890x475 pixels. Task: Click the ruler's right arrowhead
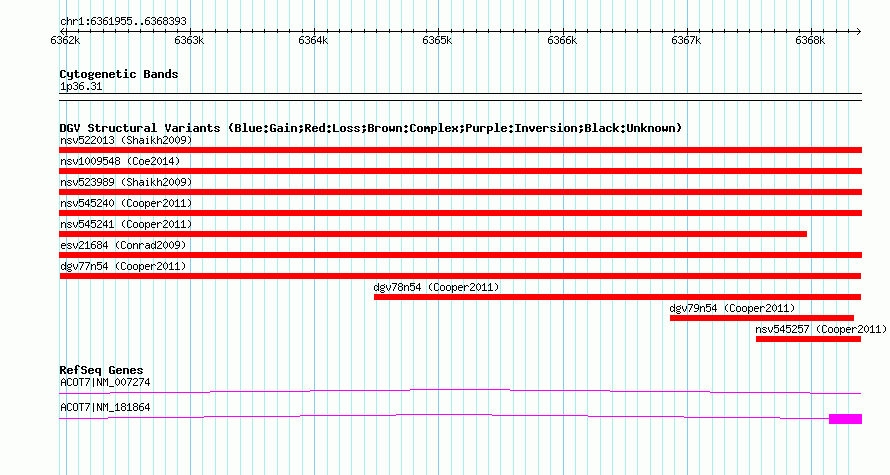tap(859, 32)
